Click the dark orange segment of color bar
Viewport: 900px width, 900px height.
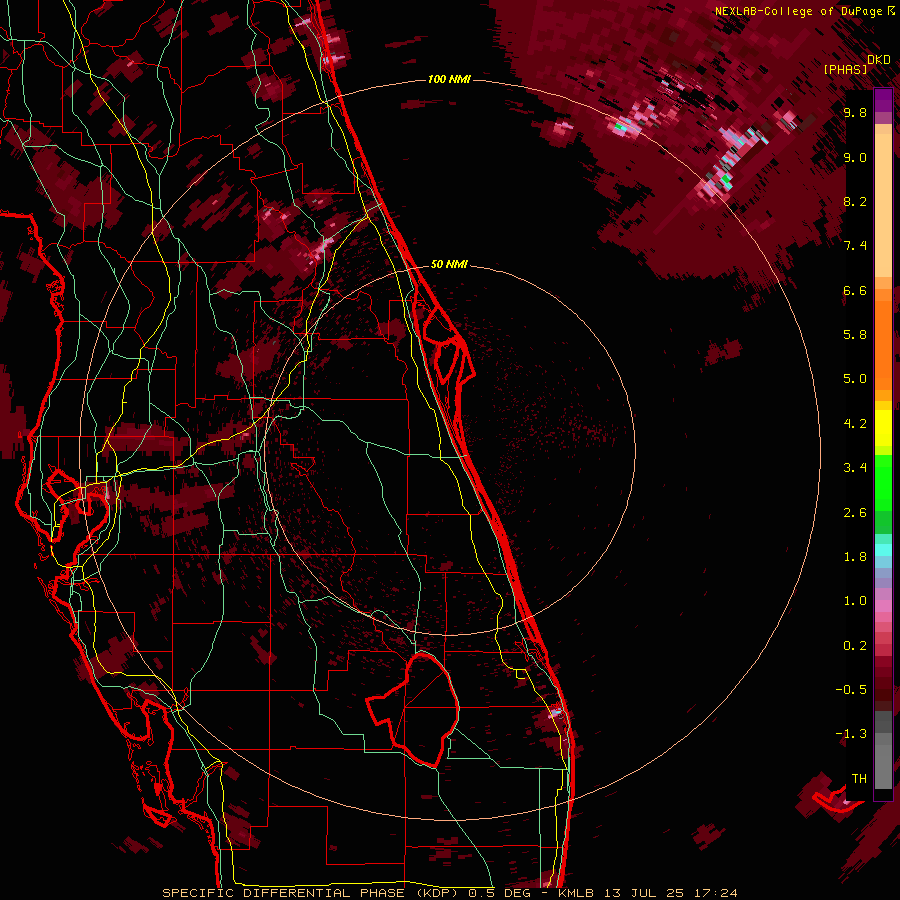coord(883,344)
